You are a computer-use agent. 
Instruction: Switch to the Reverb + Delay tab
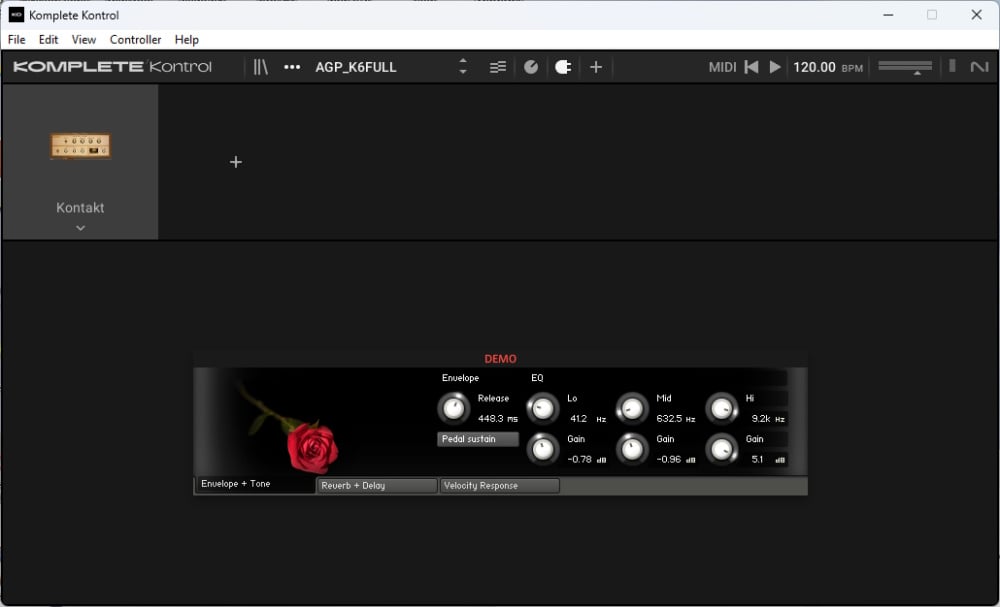point(377,485)
